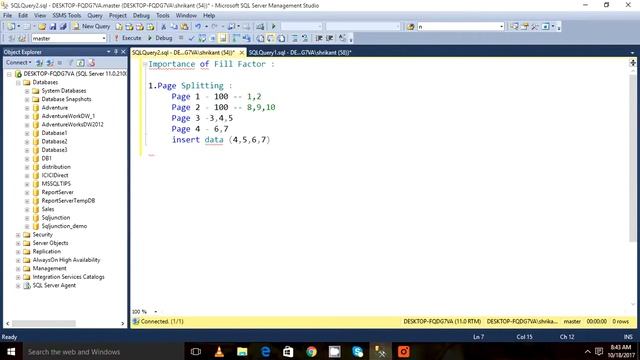Collapse the outlining toggle beside Importance of Fill Factor

(145, 64)
